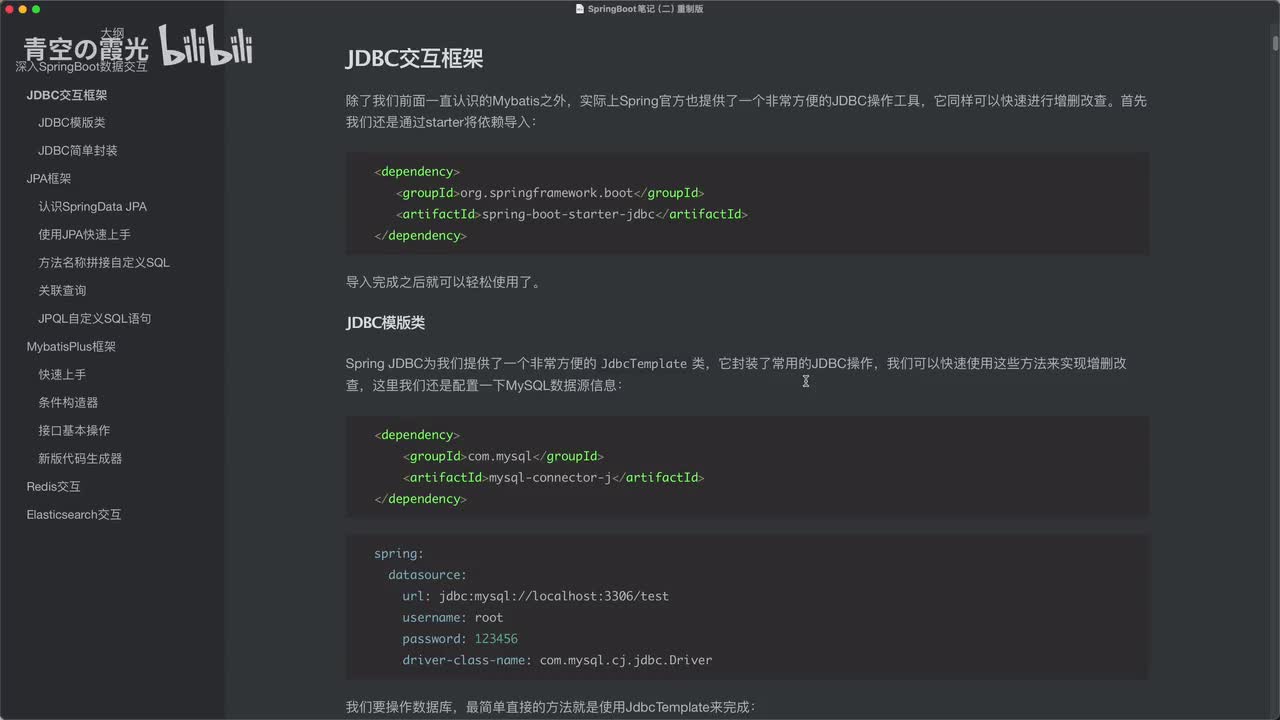Open the JDBC交互框架 outline entry
The height and width of the screenshot is (720, 1280).
tap(67, 95)
